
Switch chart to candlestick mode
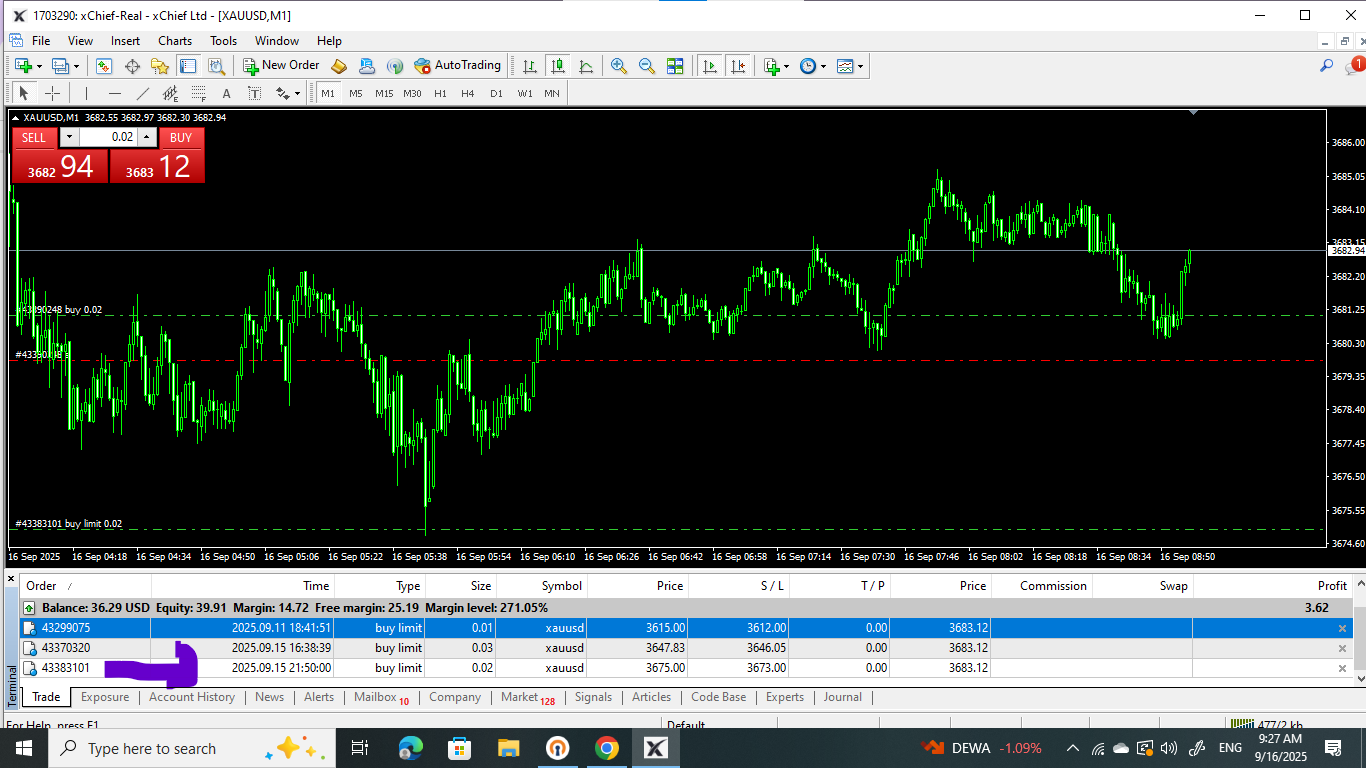558,66
